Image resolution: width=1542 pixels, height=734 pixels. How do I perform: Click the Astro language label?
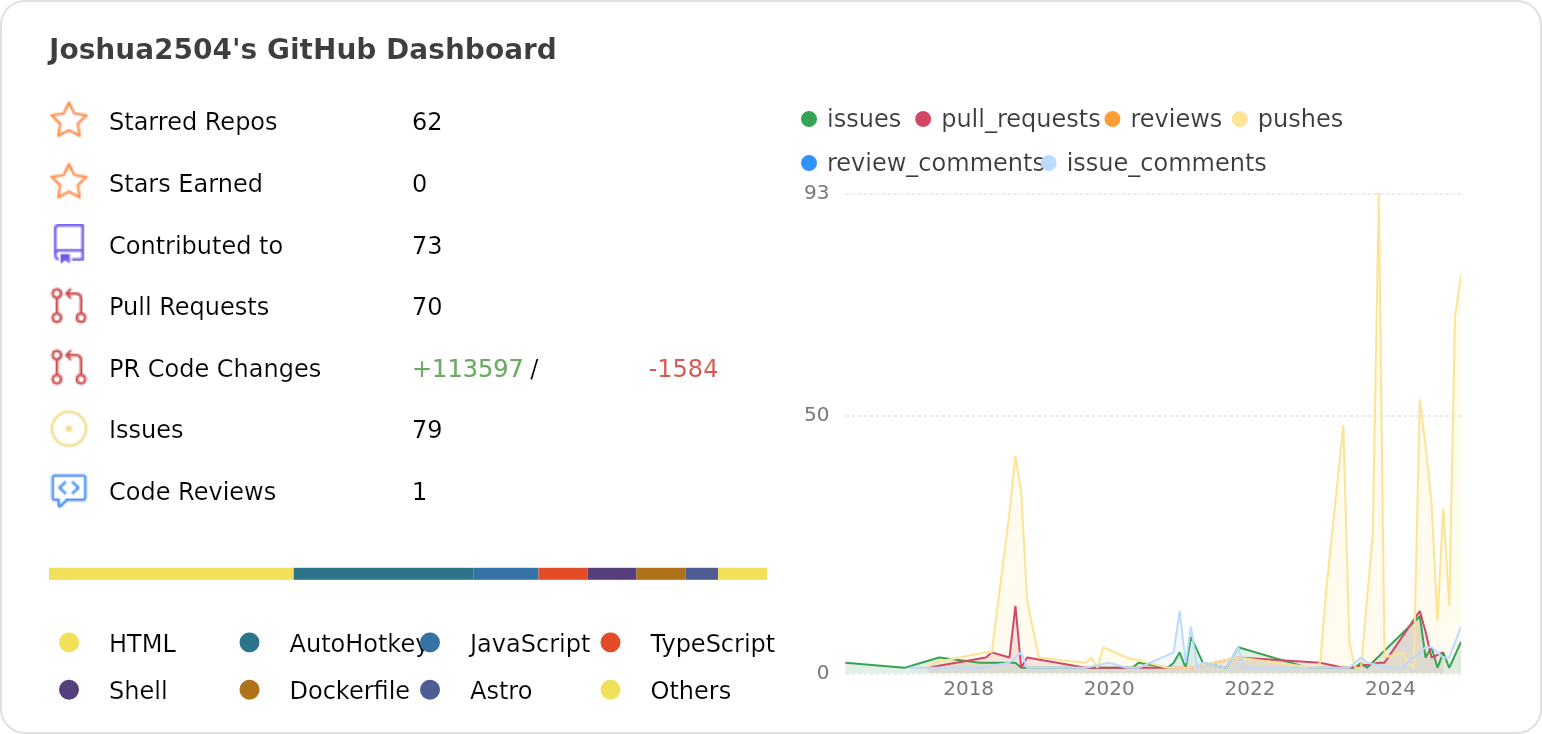click(x=501, y=691)
